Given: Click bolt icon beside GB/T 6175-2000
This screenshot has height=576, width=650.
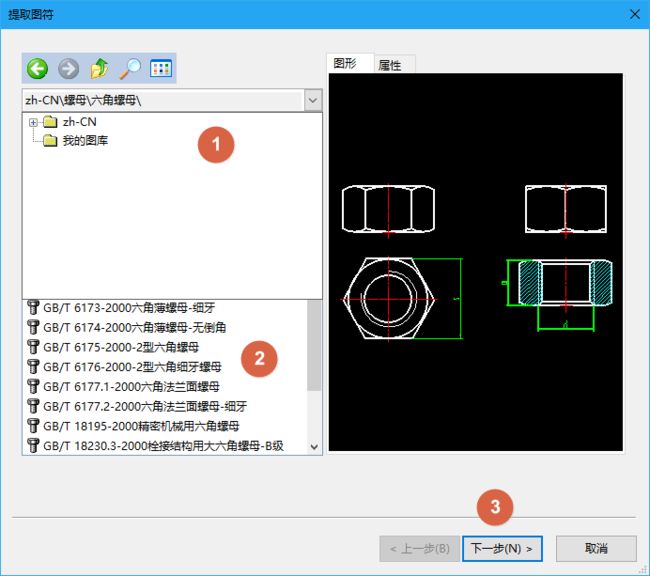Looking at the screenshot, I should tap(33, 347).
